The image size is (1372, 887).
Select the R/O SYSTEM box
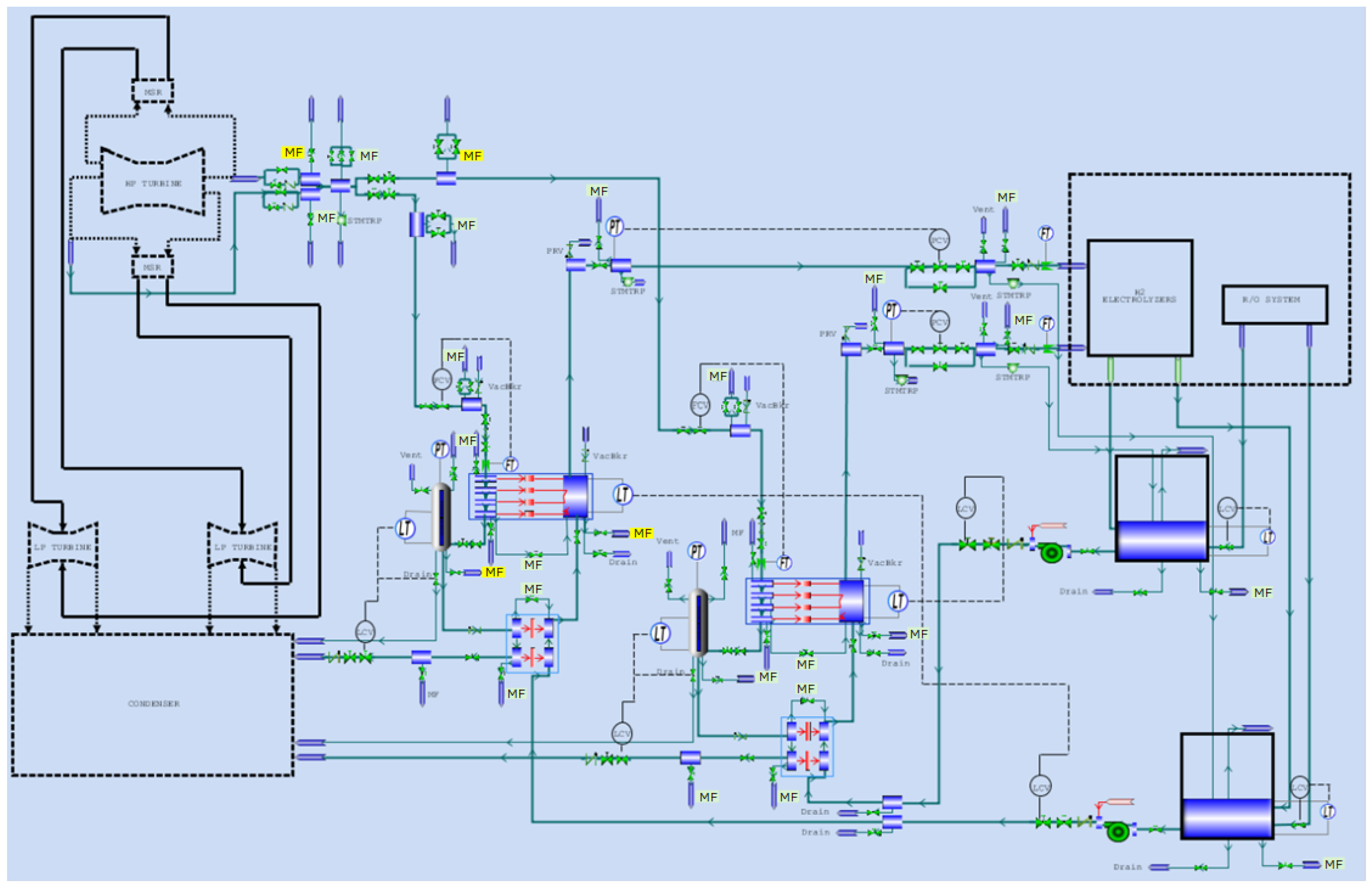[x=1274, y=304]
